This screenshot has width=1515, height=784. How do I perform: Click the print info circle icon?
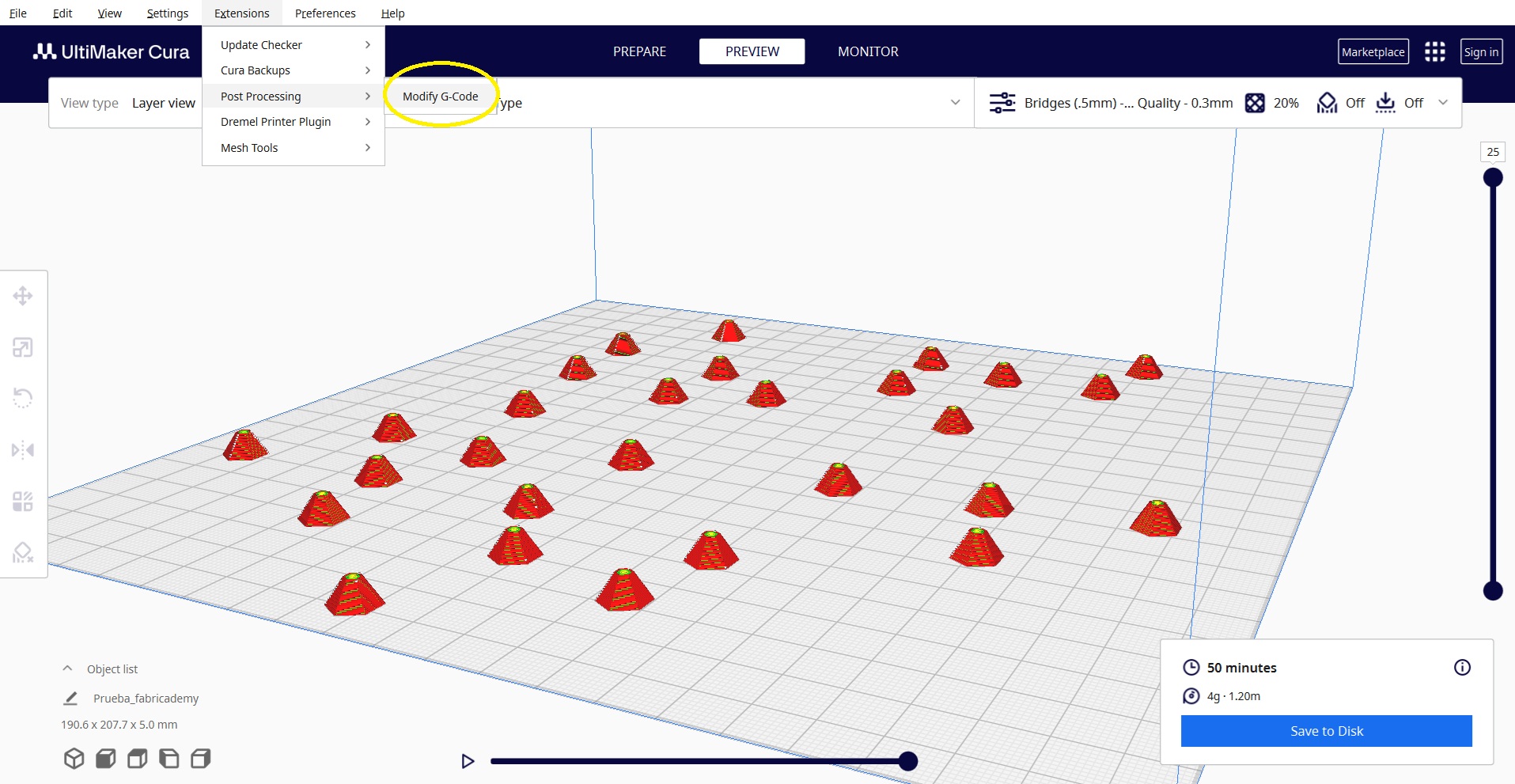pos(1462,668)
